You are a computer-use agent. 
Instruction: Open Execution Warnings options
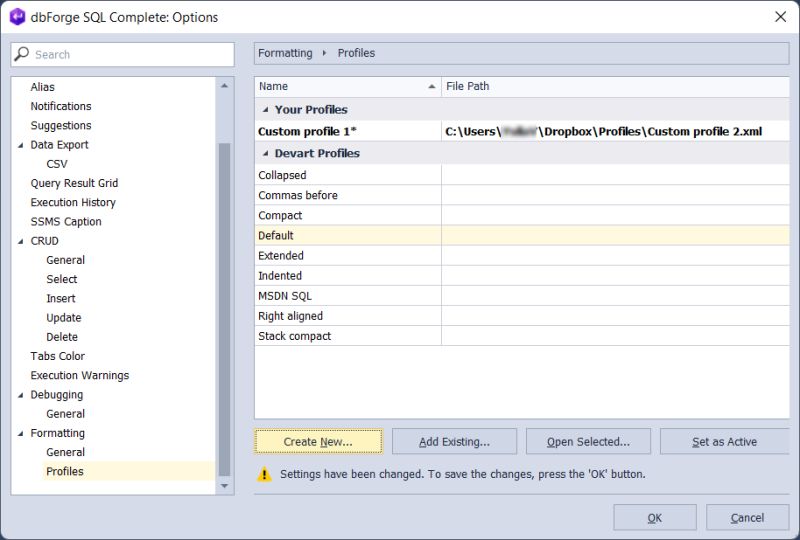80,376
